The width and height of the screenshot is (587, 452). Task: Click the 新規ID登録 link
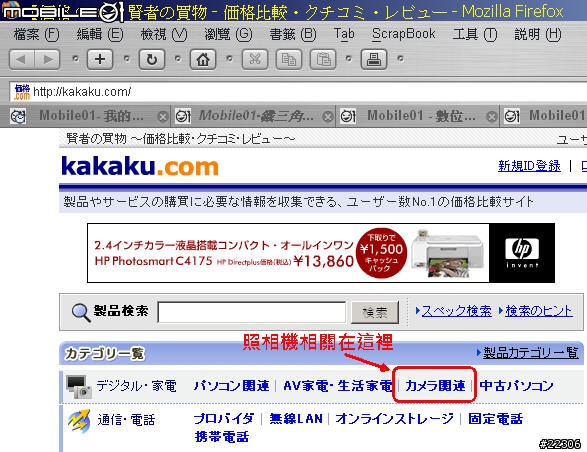point(529,166)
